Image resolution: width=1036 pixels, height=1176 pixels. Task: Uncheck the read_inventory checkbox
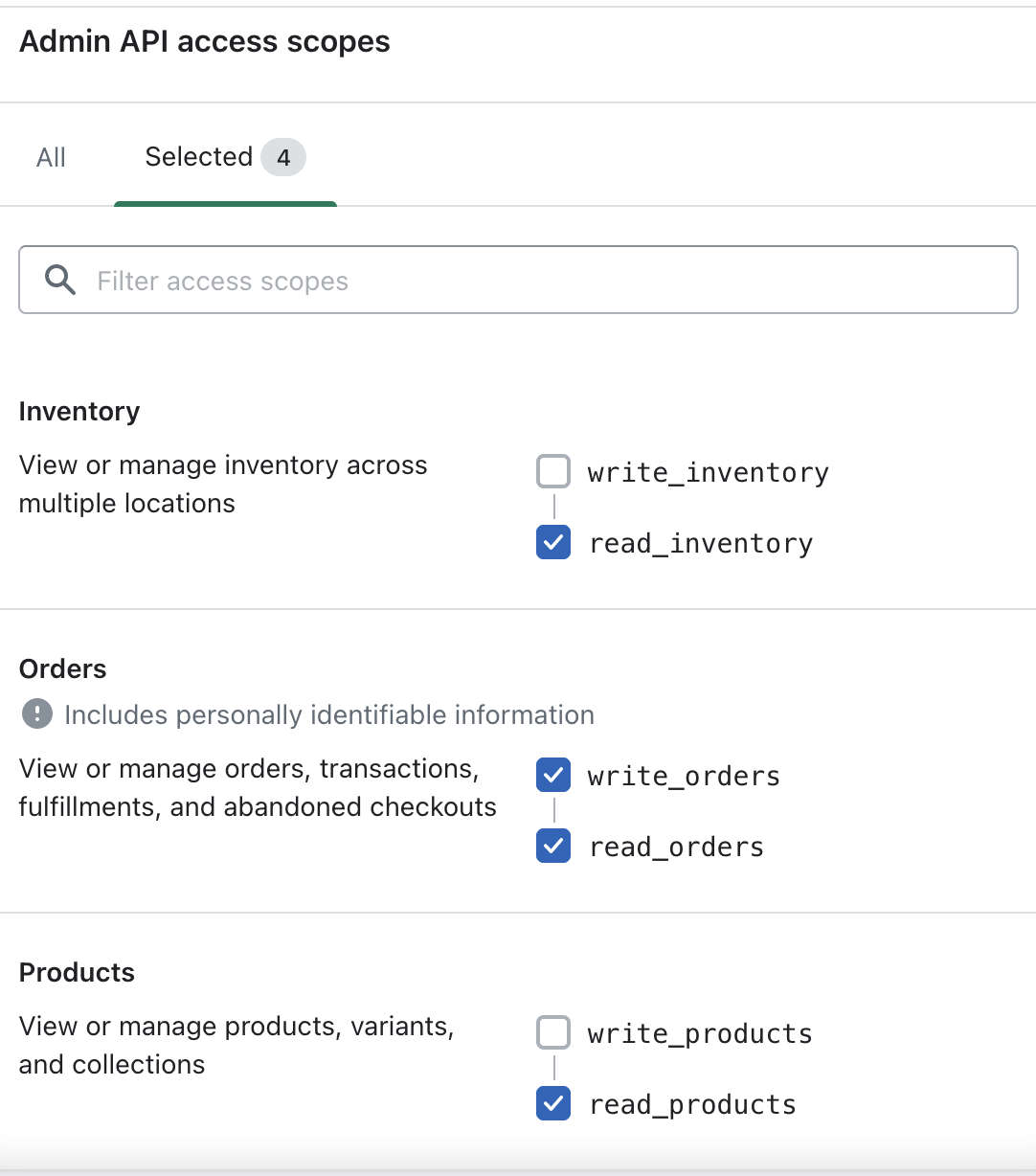tap(553, 543)
